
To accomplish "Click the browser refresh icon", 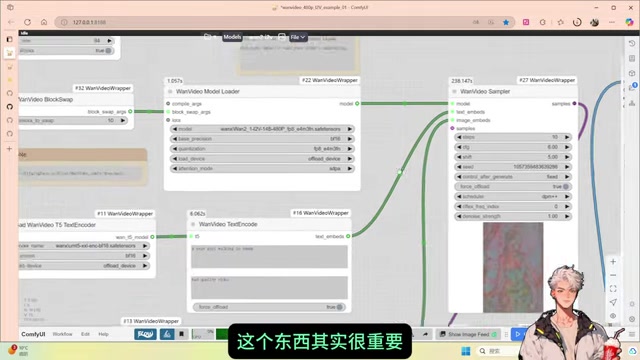I will [x=27, y=22].
